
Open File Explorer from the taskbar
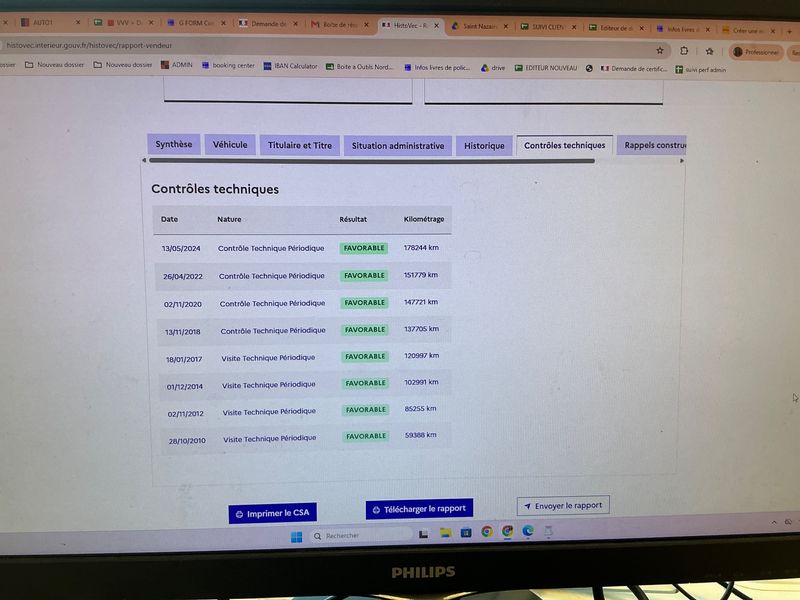coord(445,533)
